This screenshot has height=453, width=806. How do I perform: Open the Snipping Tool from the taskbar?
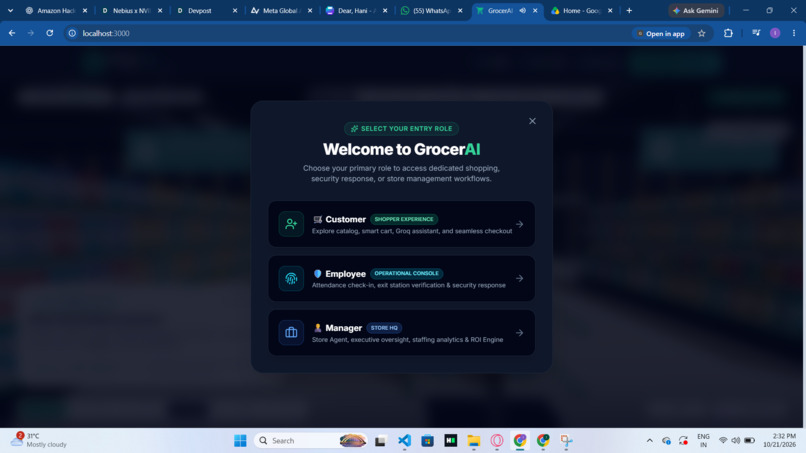(x=566, y=441)
